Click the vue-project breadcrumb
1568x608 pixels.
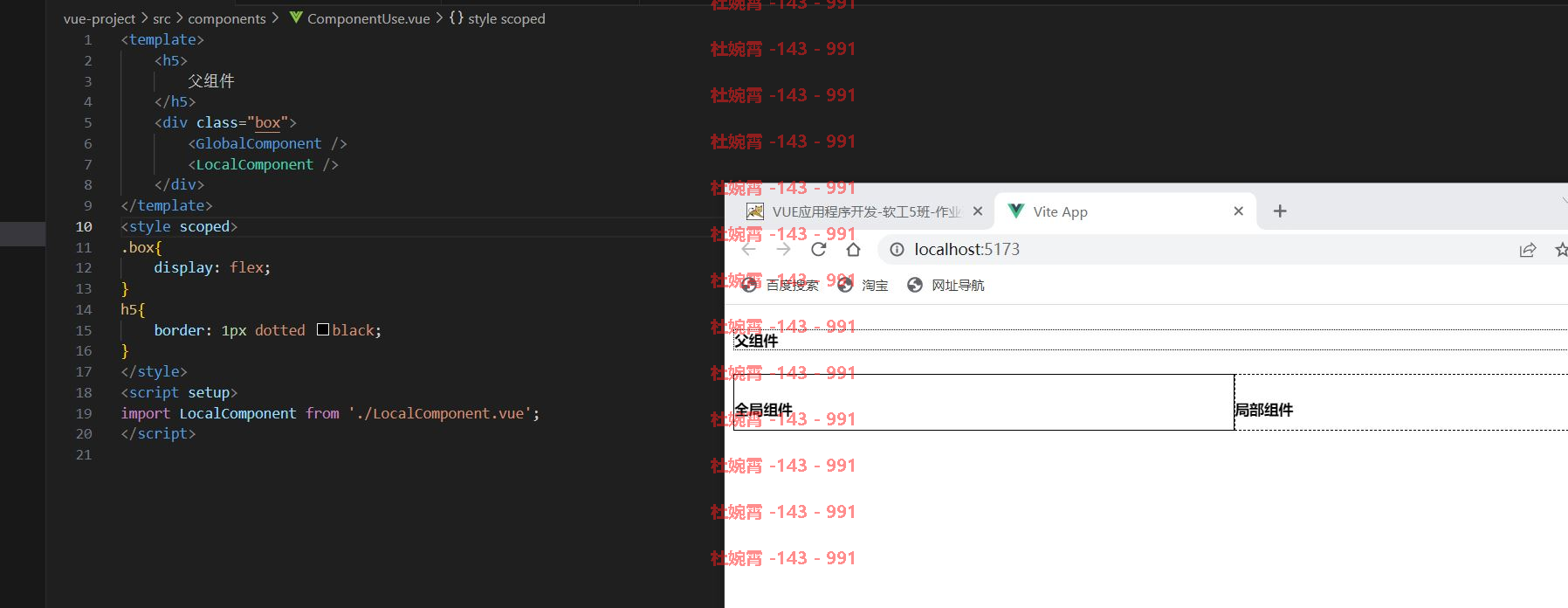[100, 18]
